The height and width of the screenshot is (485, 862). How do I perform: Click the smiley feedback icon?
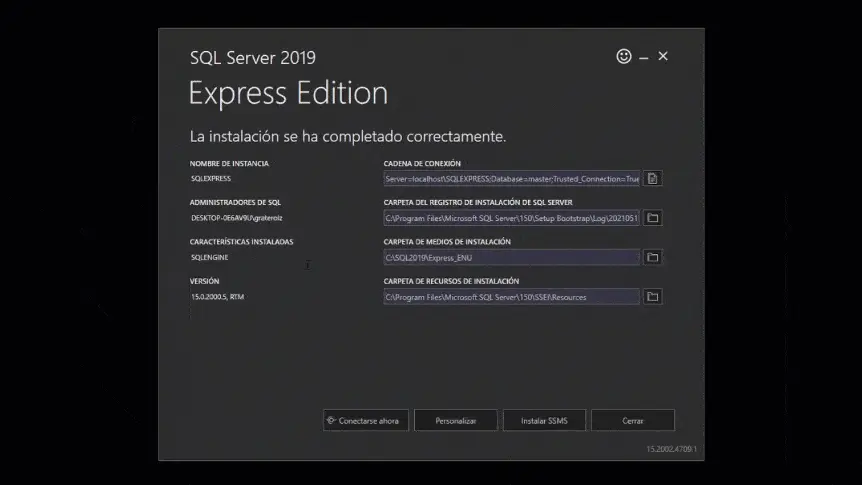coord(624,57)
